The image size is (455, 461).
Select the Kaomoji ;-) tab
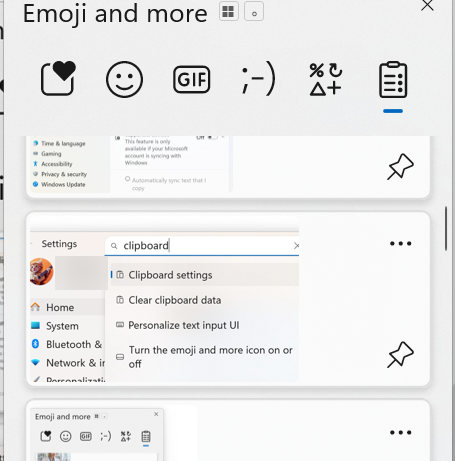[x=258, y=79]
